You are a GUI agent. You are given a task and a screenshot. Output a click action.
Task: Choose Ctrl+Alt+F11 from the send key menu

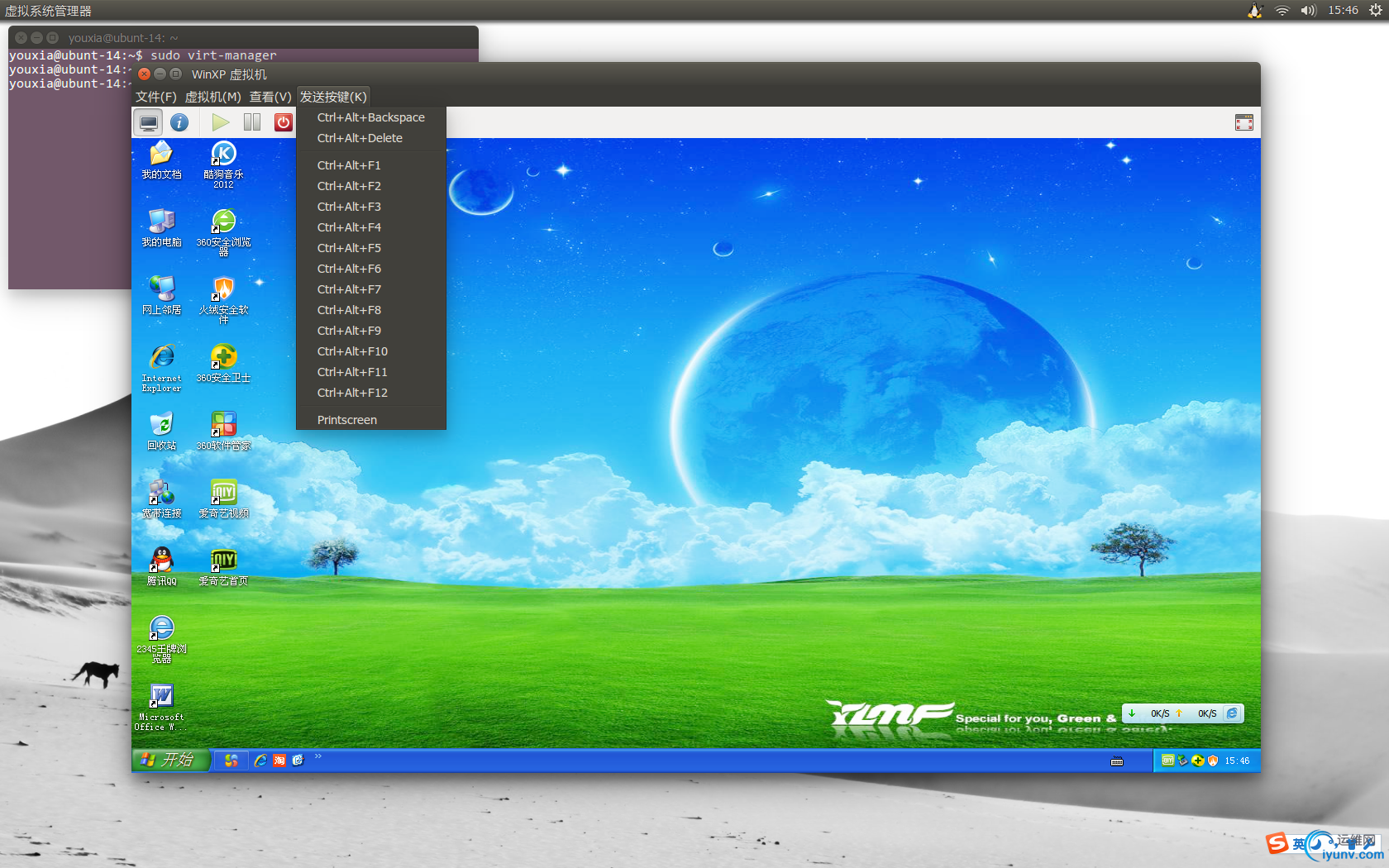[x=371, y=372]
